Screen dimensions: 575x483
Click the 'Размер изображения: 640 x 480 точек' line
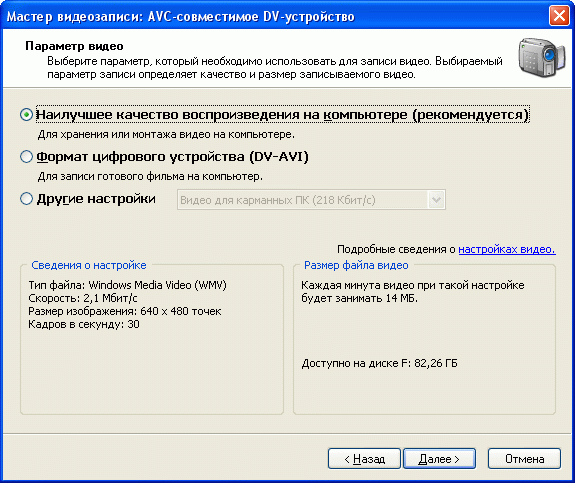[x=125, y=311]
